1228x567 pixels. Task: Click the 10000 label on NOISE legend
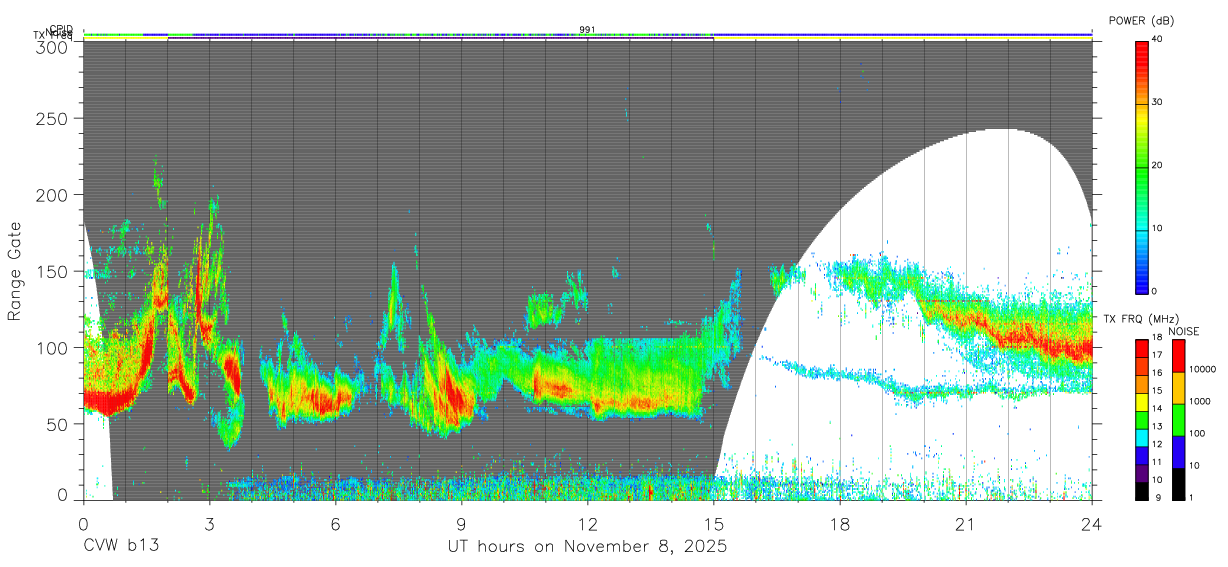point(1202,370)
